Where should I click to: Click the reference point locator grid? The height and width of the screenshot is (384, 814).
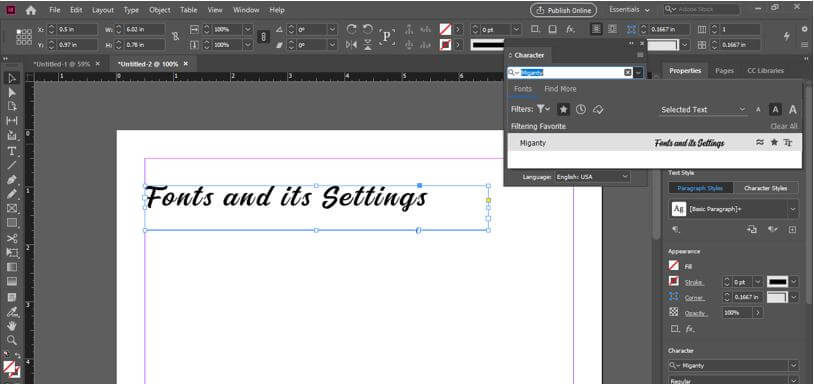tap(24, 37)
